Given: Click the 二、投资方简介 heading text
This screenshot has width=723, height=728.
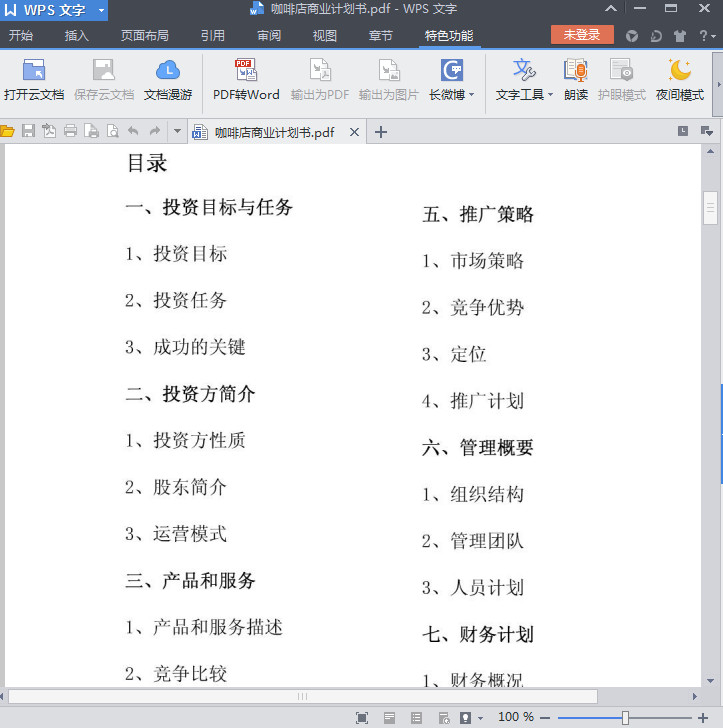Looking at the screenshot, I should coord(190,394).
